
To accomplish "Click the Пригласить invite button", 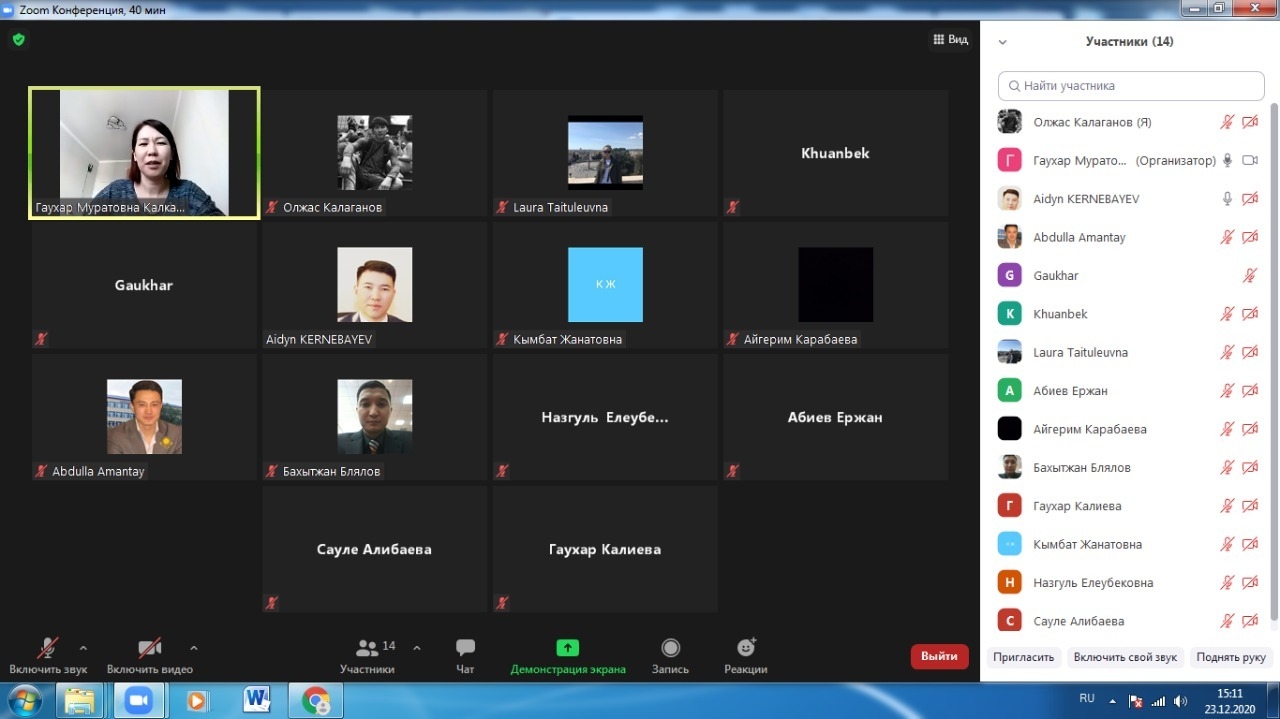I will [1023, 657].
